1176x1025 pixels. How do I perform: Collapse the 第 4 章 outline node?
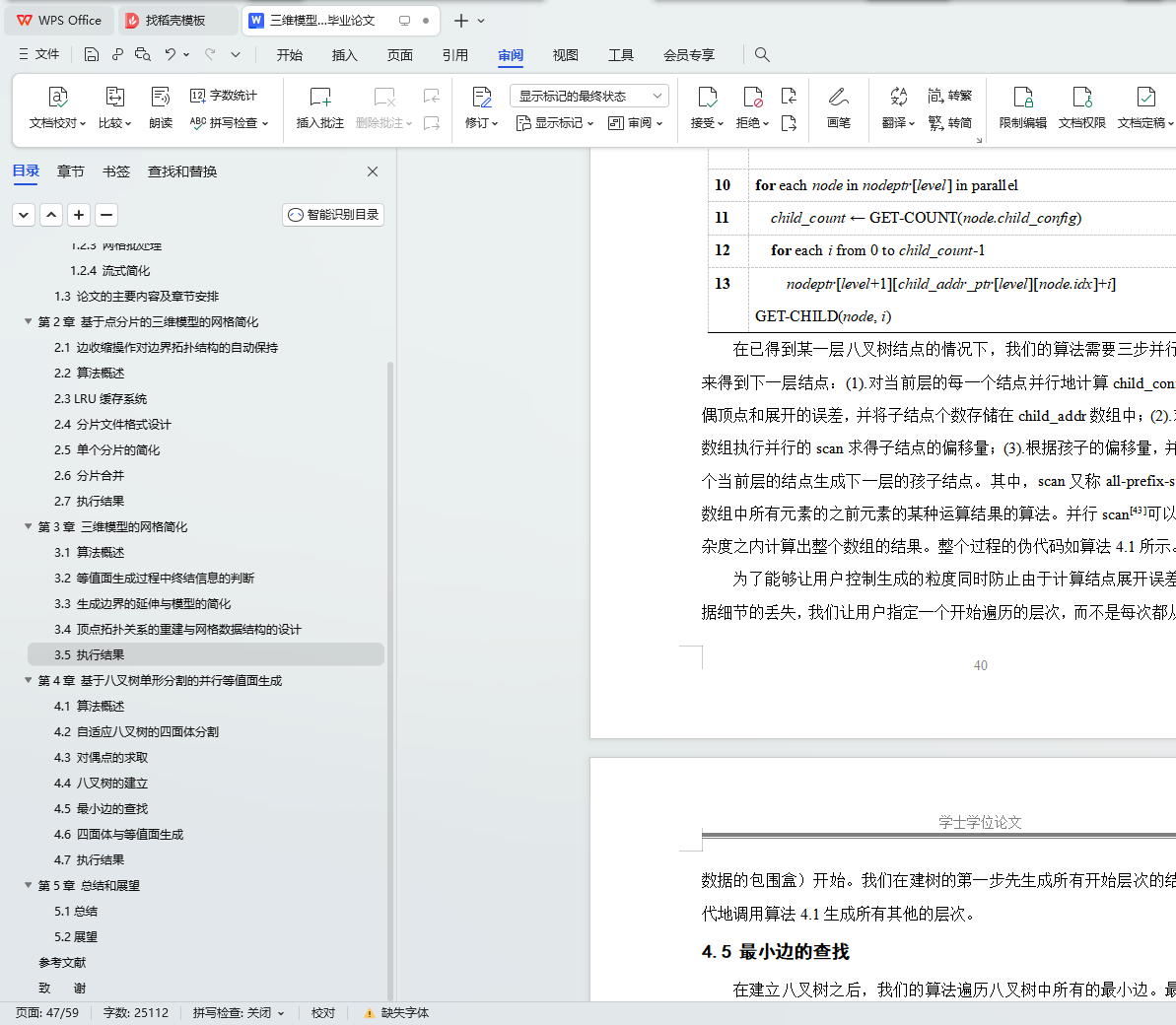(28, 680)
